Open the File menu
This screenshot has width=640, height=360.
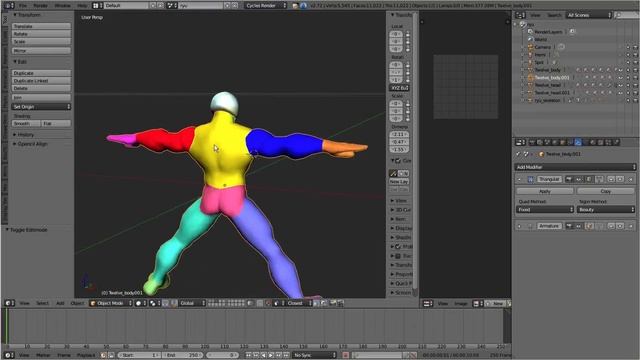tap(23, 6)
